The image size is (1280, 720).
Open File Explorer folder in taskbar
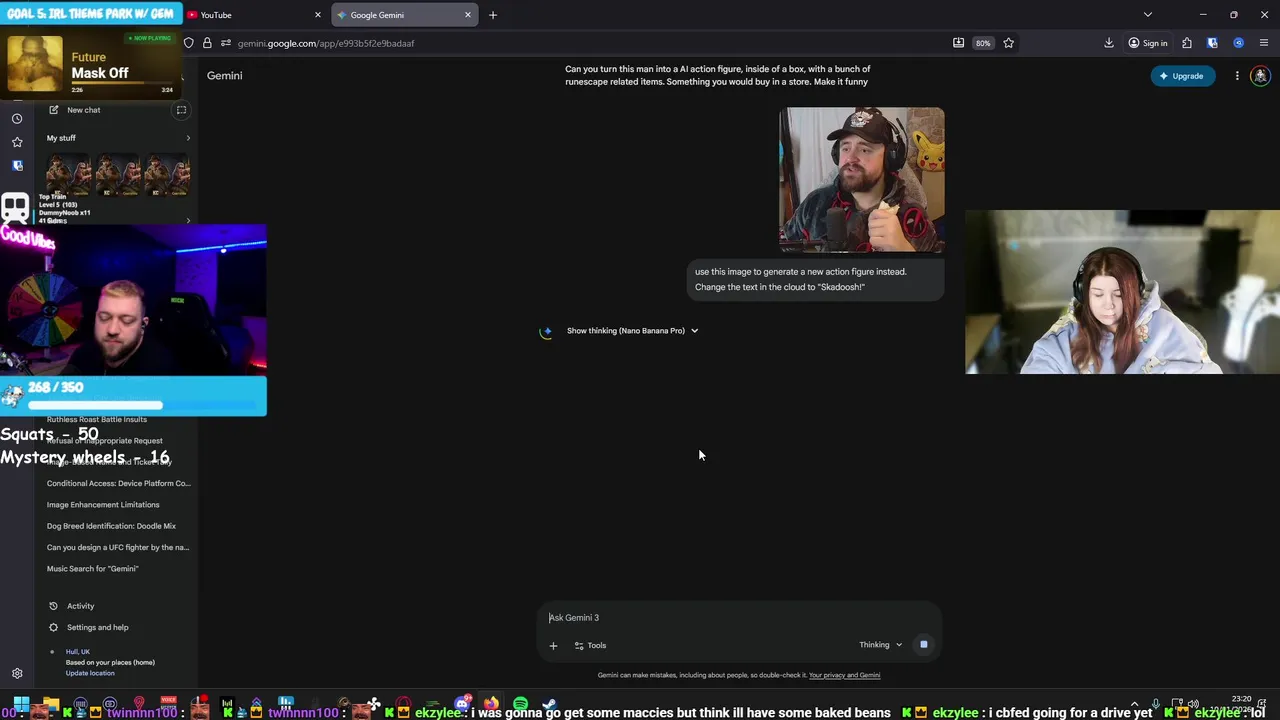(50, 704)
